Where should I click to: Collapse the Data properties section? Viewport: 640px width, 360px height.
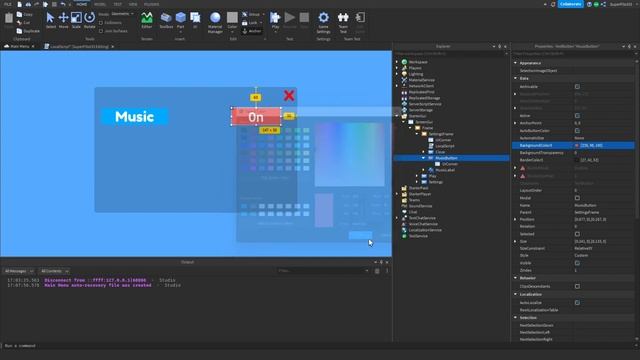[x=515, y=78]
